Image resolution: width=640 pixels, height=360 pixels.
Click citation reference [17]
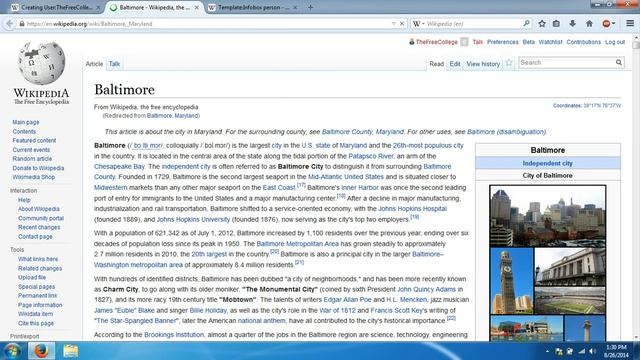[301, 185]
